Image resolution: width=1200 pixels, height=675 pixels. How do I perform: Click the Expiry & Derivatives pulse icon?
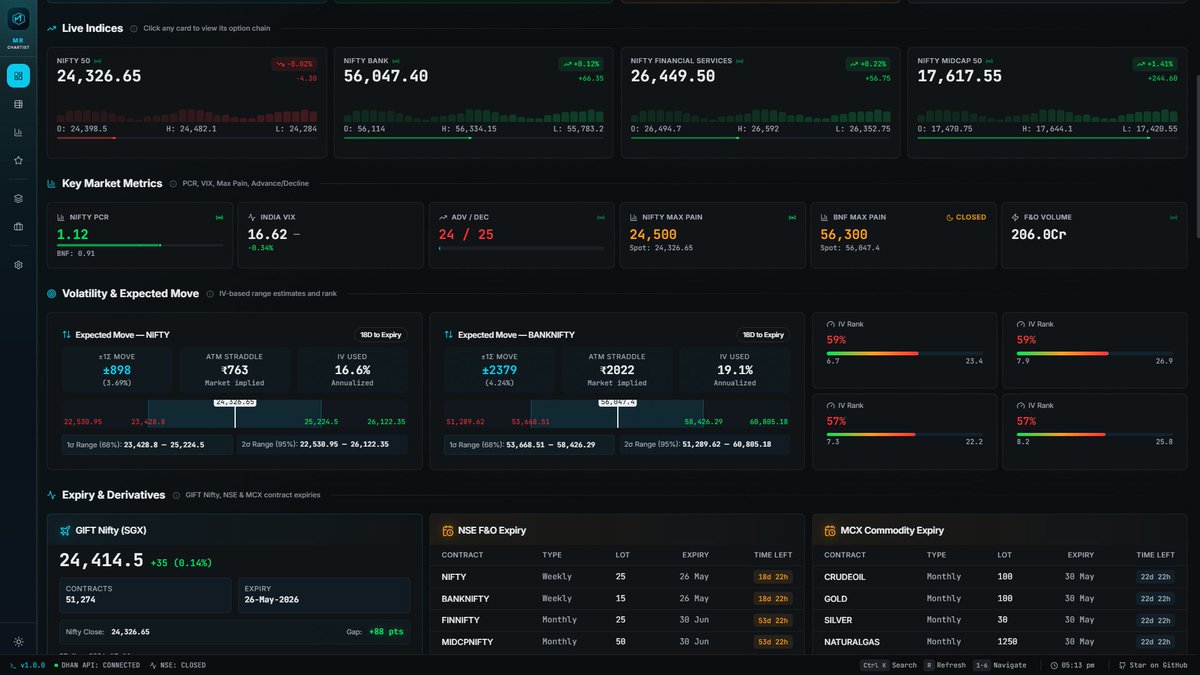coord(51,495)
